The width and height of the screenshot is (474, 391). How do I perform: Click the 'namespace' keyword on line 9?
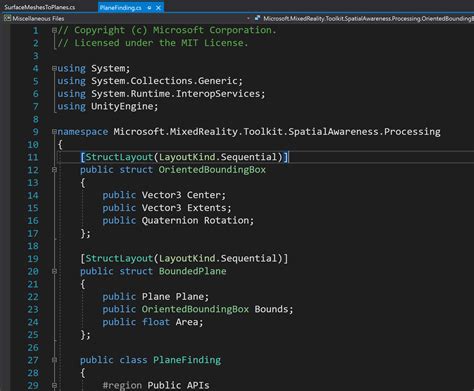point(82,132)
